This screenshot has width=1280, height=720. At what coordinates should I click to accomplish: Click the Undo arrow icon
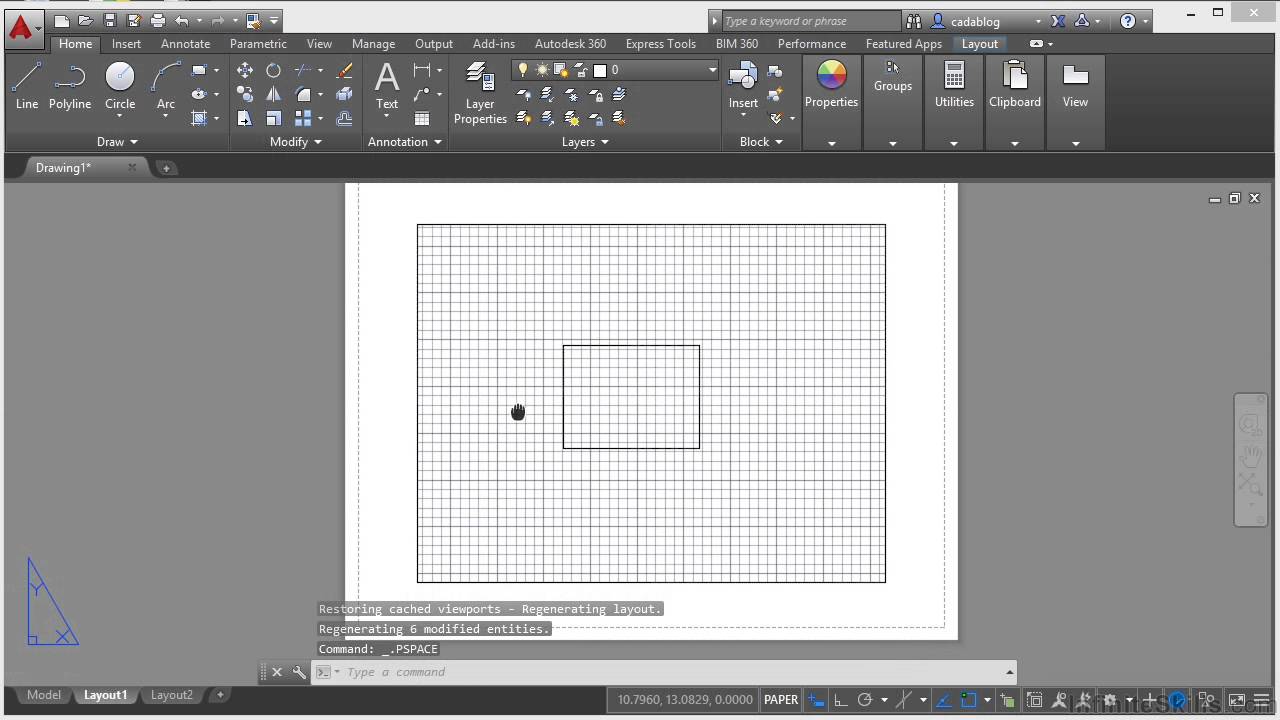point(181,20)
